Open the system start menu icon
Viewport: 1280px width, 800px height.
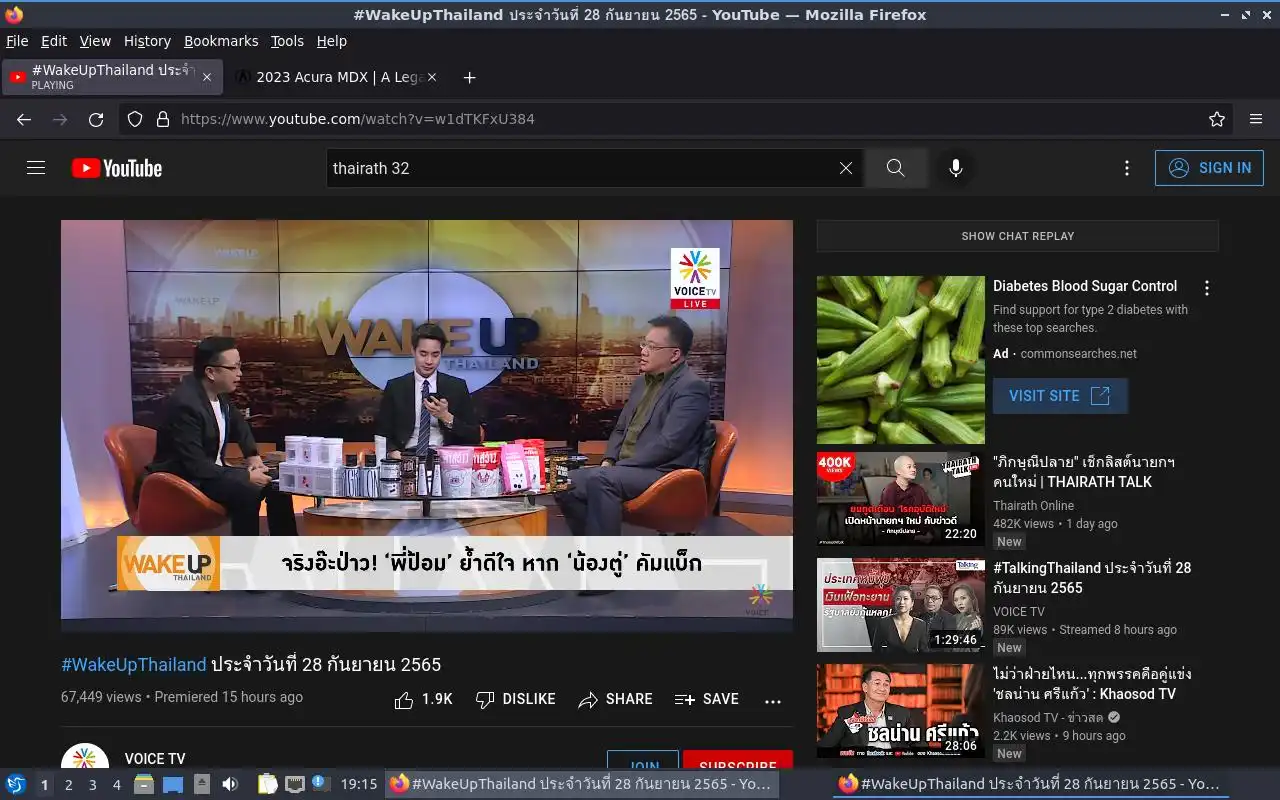(x=15, y=785)
